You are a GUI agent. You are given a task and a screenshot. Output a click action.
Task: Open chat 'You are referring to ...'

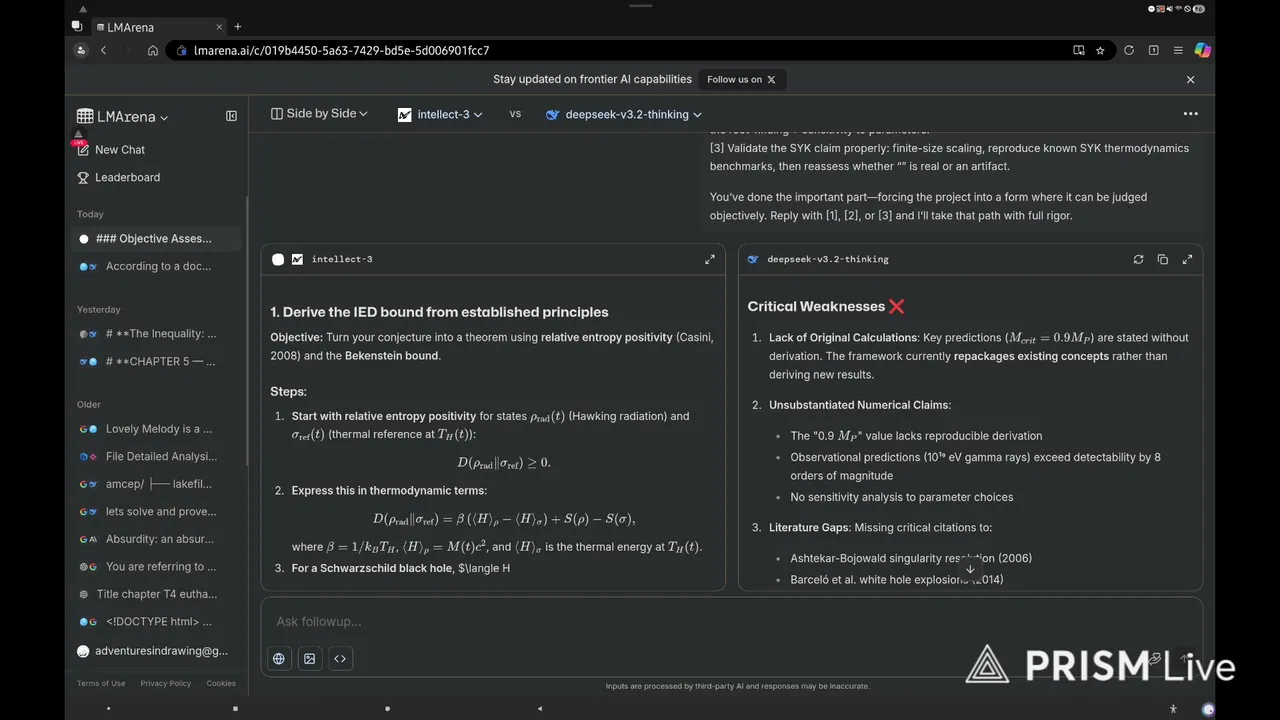coord(157,566)
